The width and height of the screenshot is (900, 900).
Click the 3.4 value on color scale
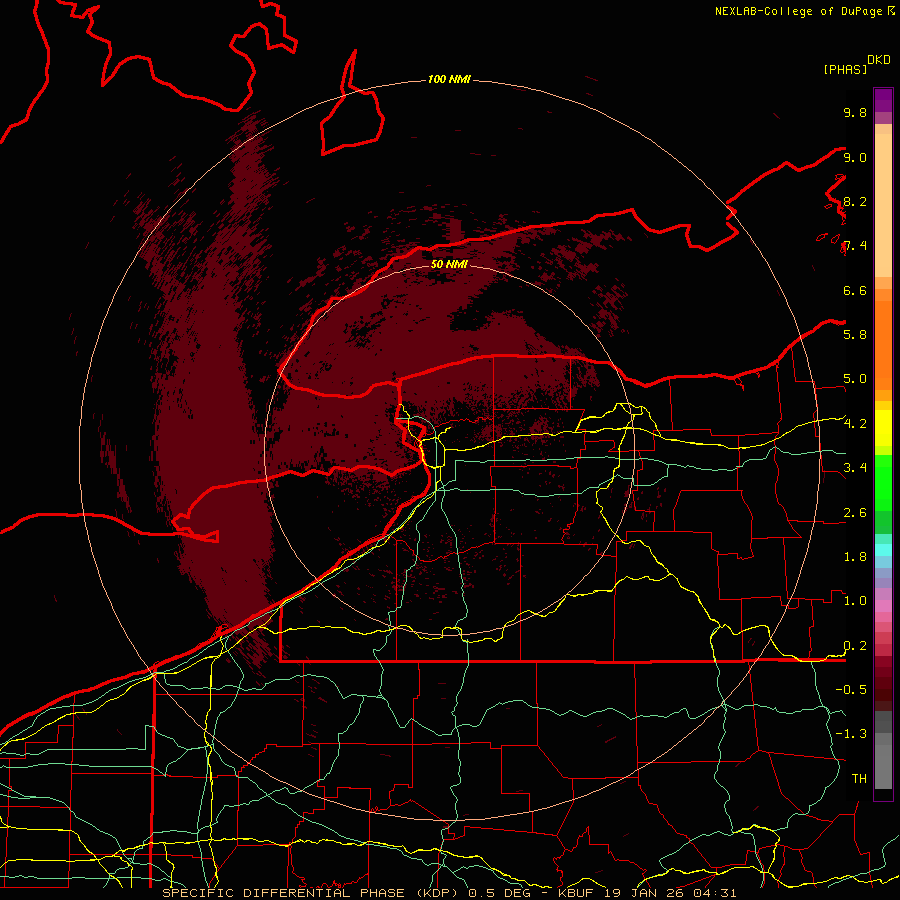pyautogui.click(x=855, y=467)
